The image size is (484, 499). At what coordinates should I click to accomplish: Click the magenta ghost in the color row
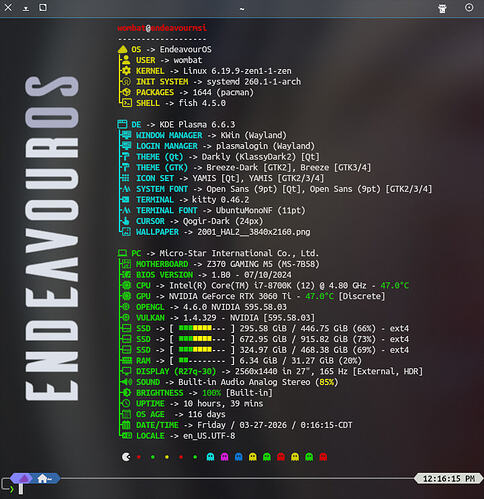[224, 457]
